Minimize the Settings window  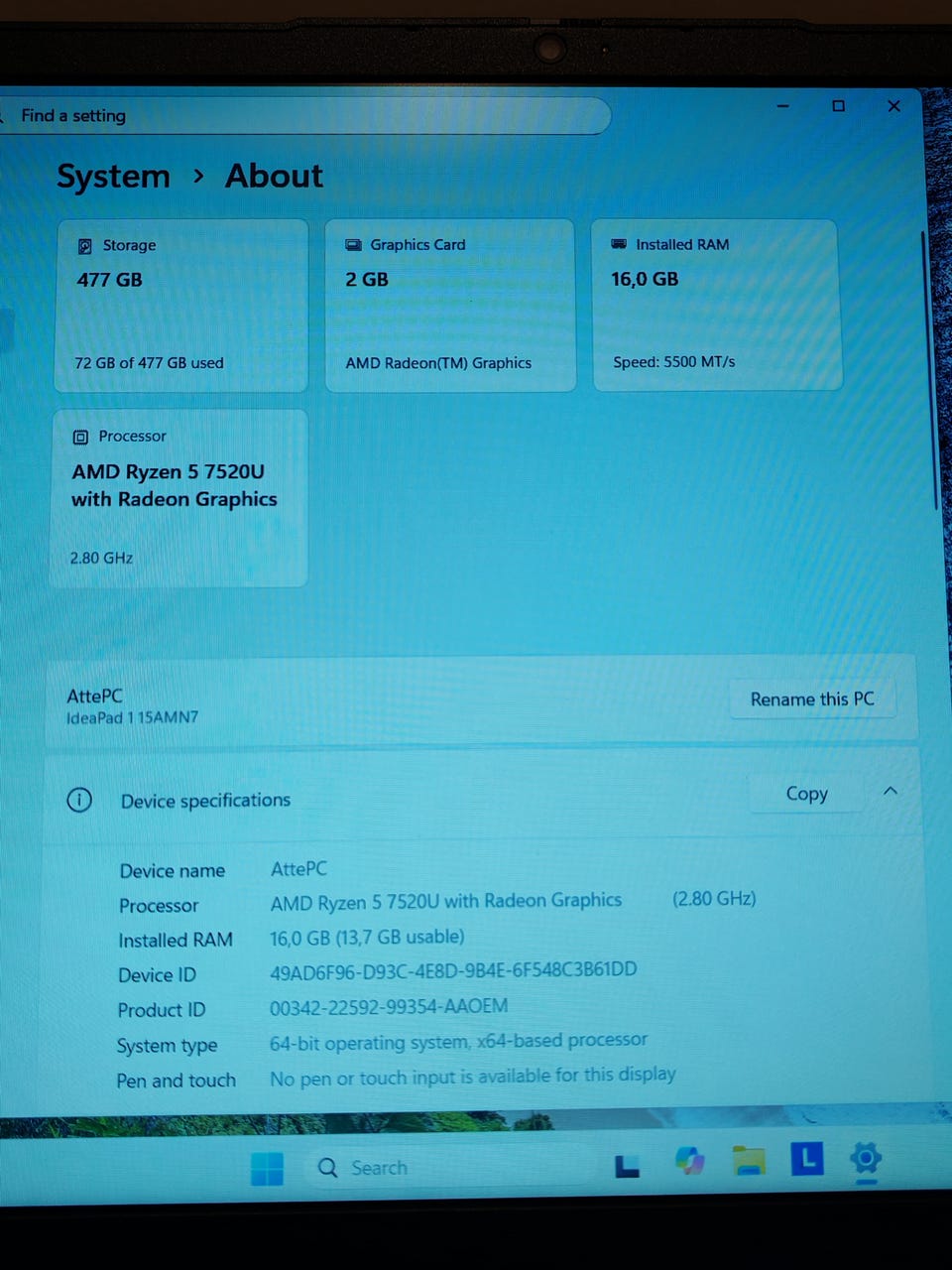click(782, 106)
